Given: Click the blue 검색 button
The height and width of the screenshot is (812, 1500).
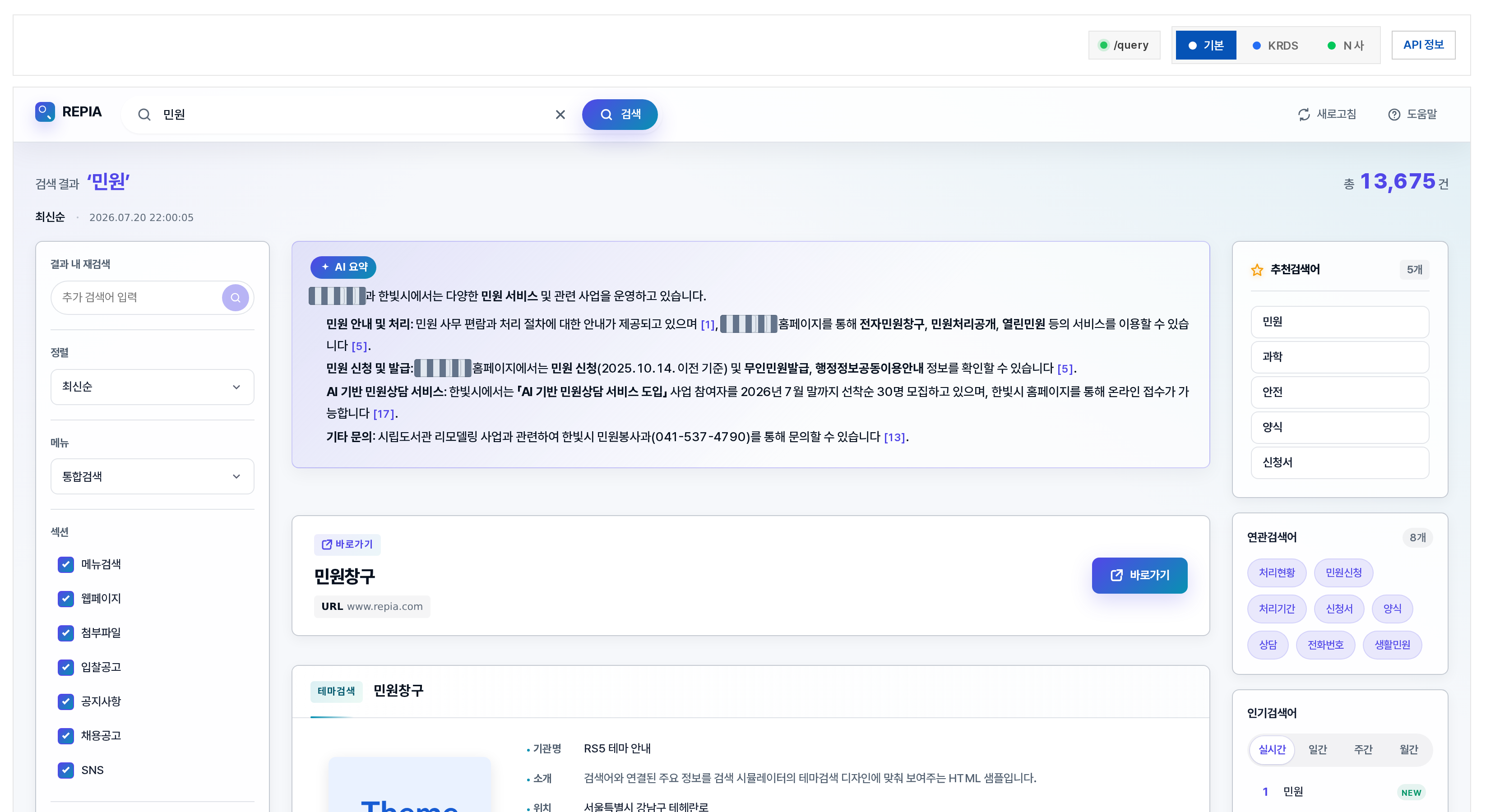Looking at the screenshot, I should point(620,115).
